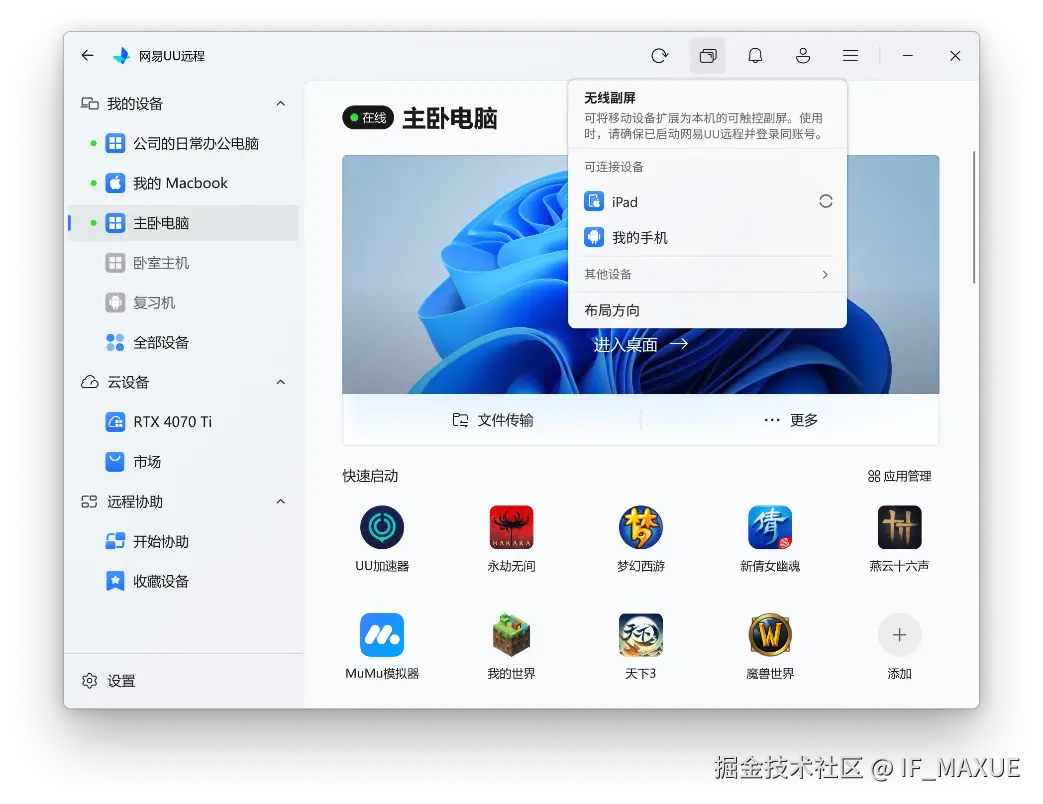Viewport: 1043px width, 804px height.
Task: Launch UU加速器 app
Action: 382,539
